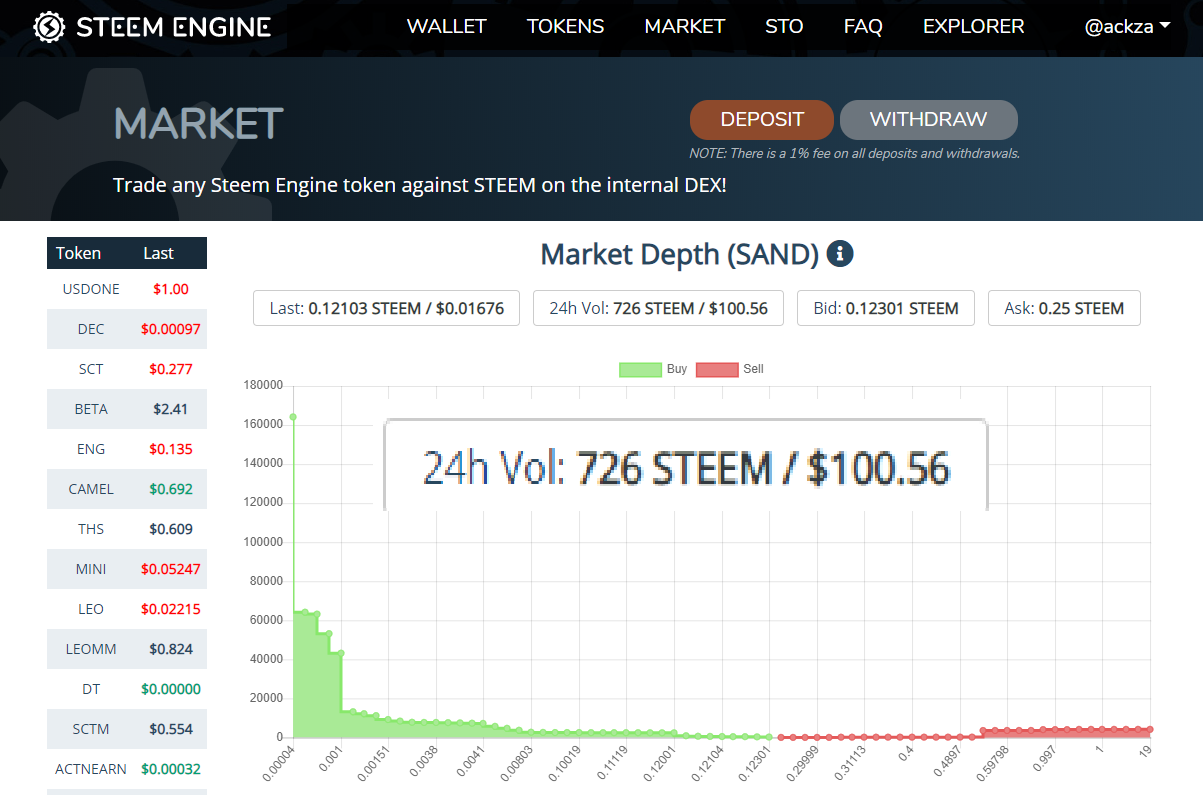
Task: Select the ENG token
Action: (127, 449)
